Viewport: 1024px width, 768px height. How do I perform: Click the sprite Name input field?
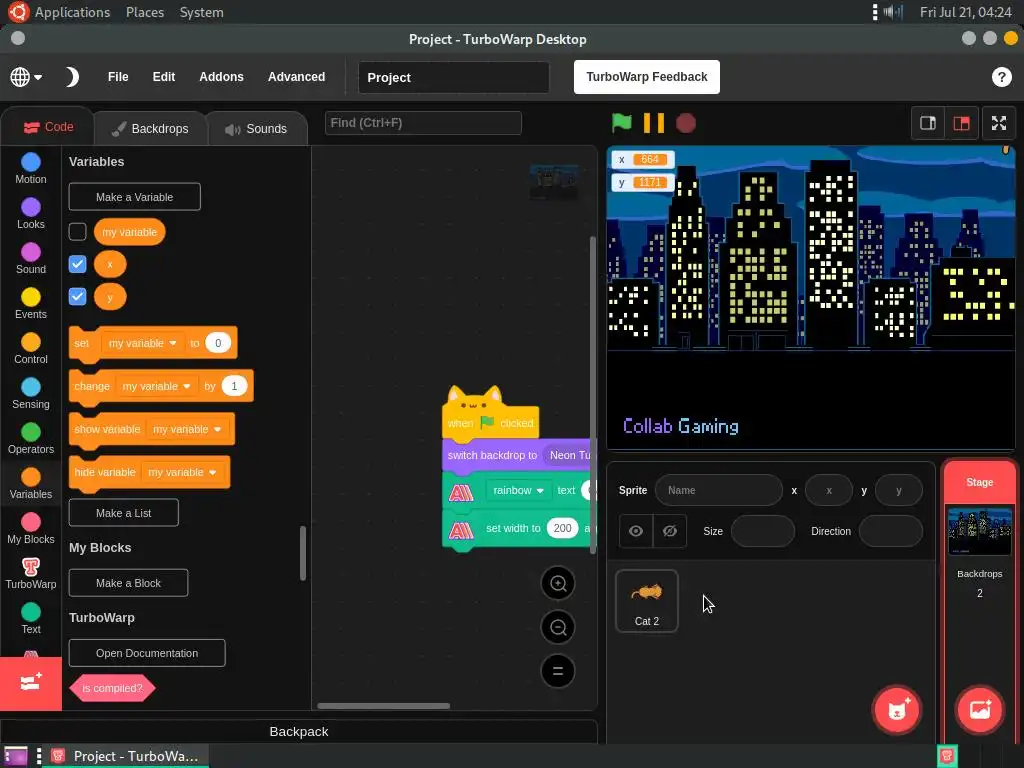click(718, 490)
